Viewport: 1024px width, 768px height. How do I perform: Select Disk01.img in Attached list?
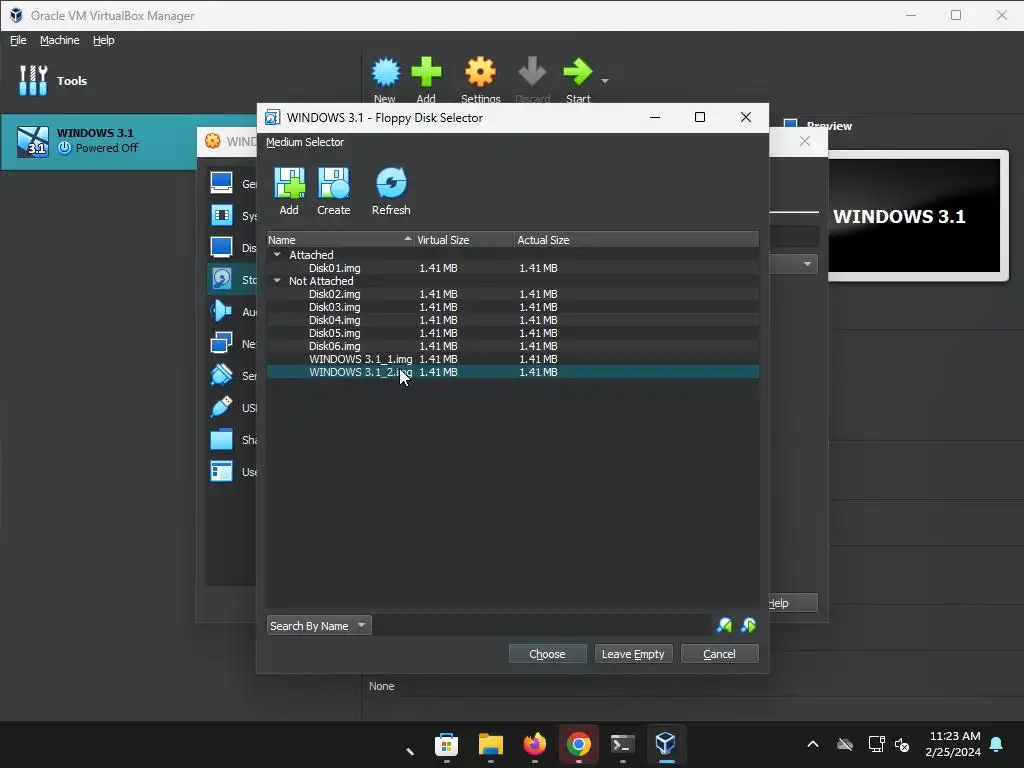coord(513,268)
